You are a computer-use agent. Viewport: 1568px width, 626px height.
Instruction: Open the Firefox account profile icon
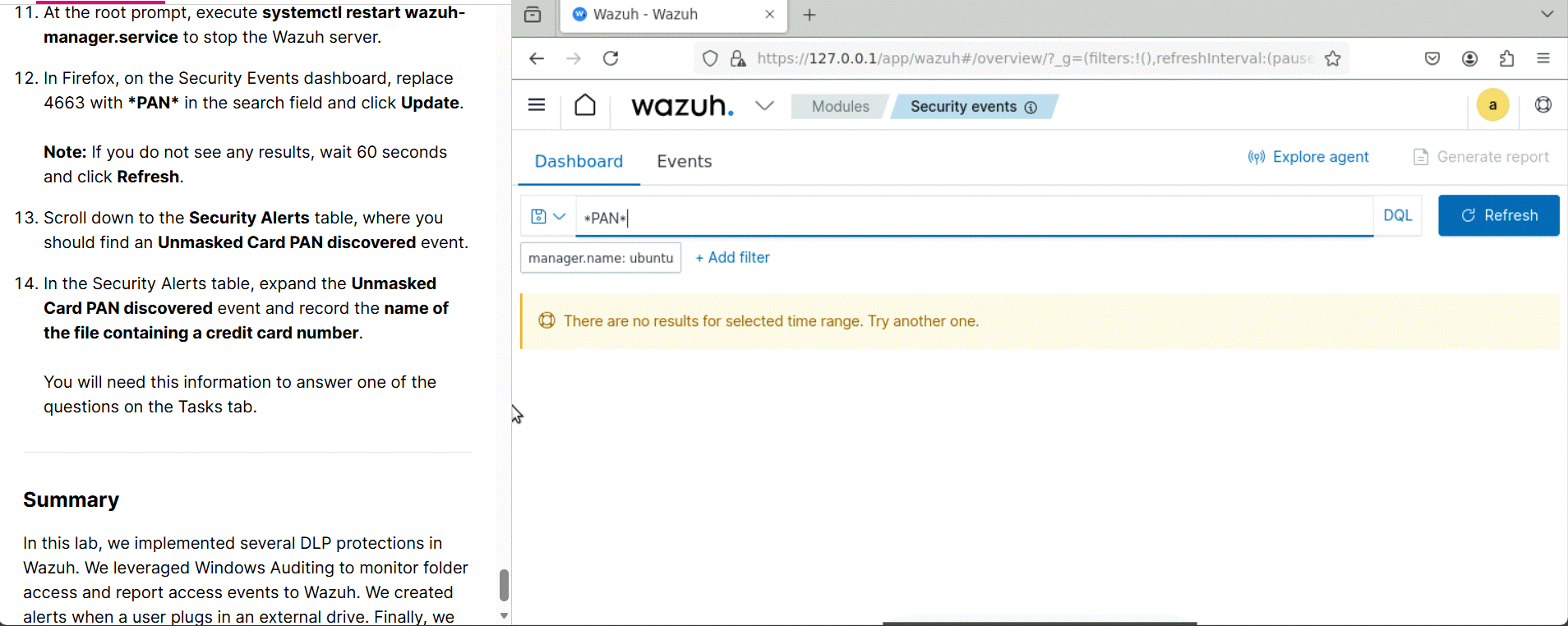point(1470,58)
